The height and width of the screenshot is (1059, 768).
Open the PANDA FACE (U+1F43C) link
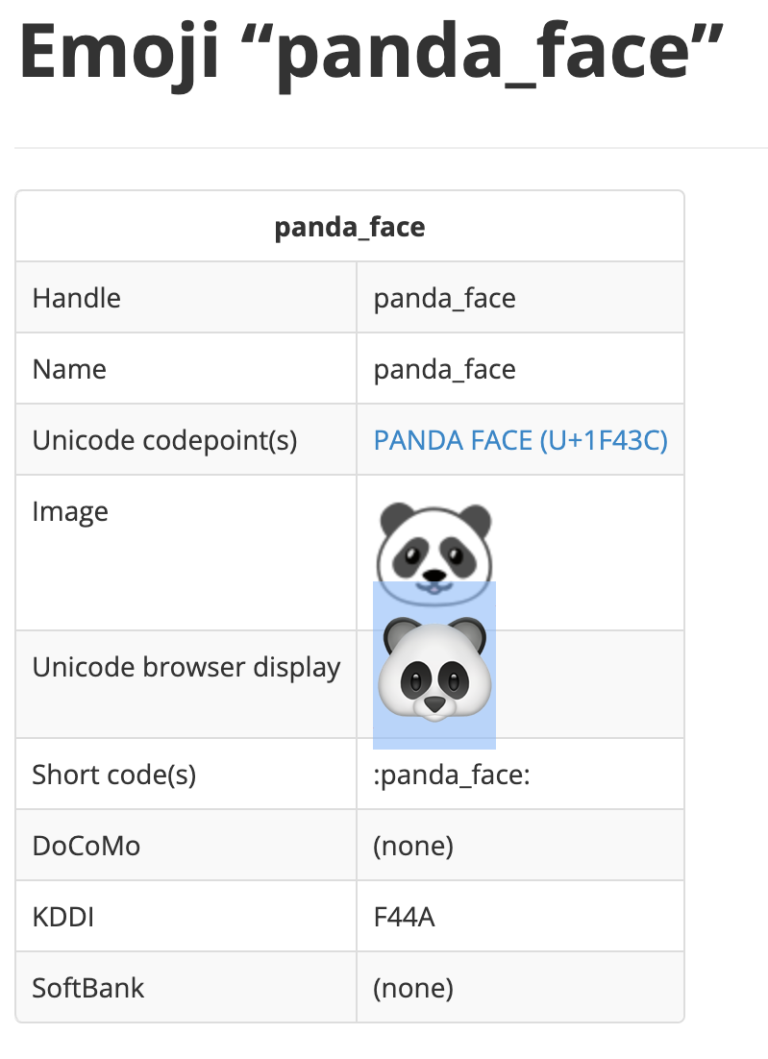(520, 440)
